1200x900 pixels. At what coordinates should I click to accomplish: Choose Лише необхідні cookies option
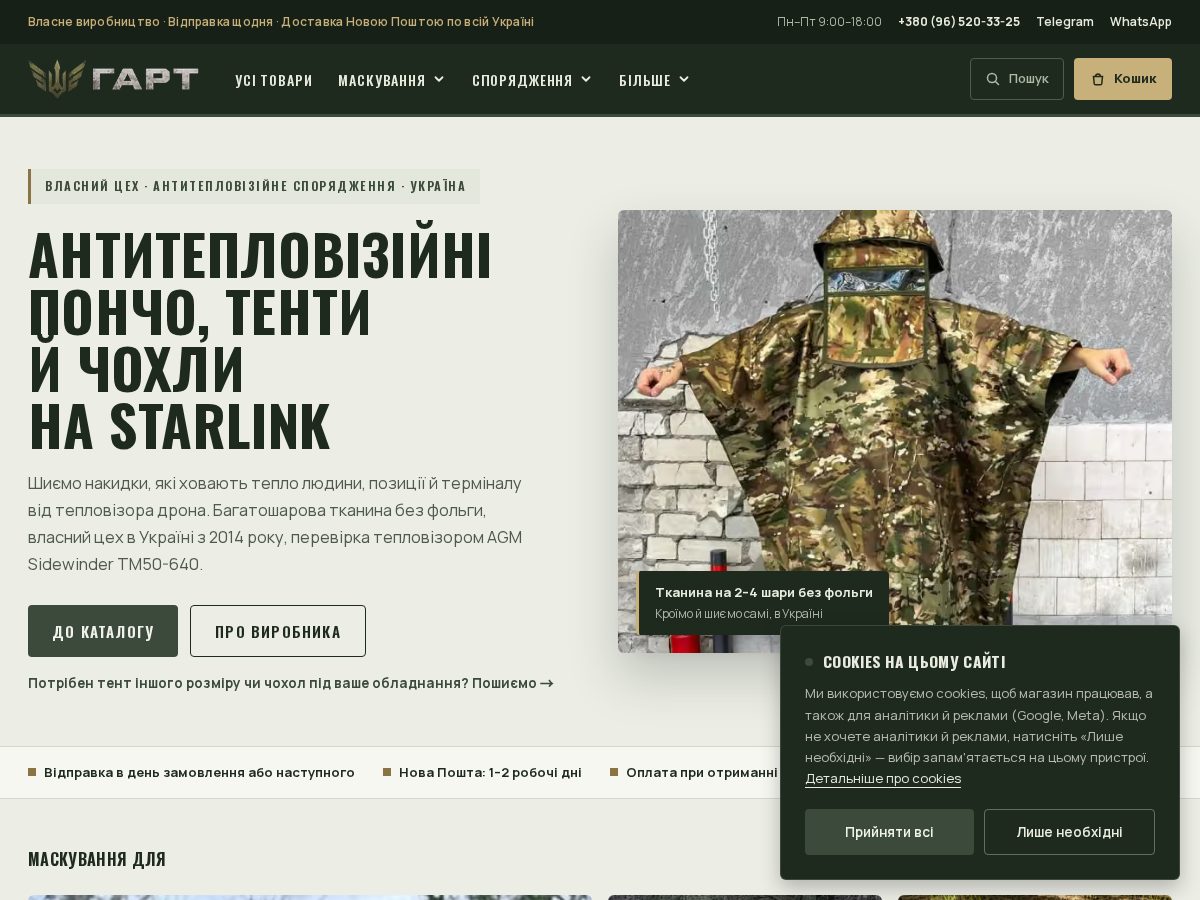[x=1069, y=832]
